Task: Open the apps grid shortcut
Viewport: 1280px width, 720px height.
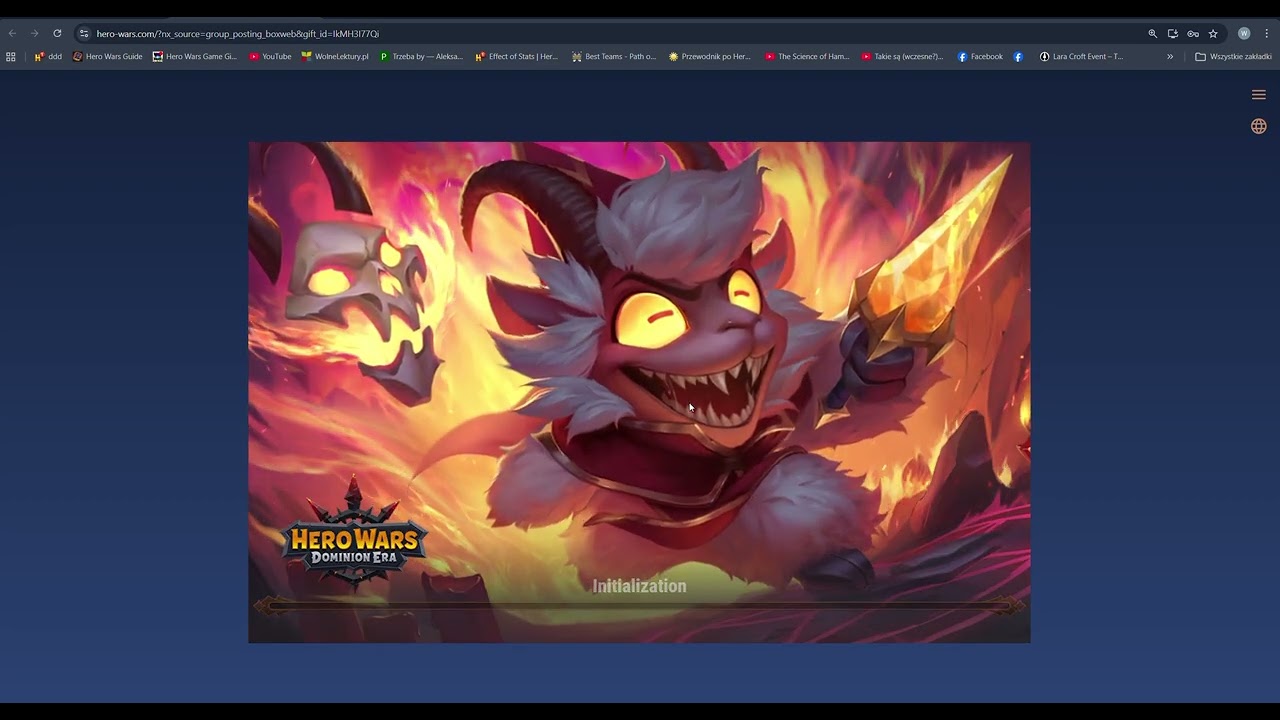Action: 11,57
